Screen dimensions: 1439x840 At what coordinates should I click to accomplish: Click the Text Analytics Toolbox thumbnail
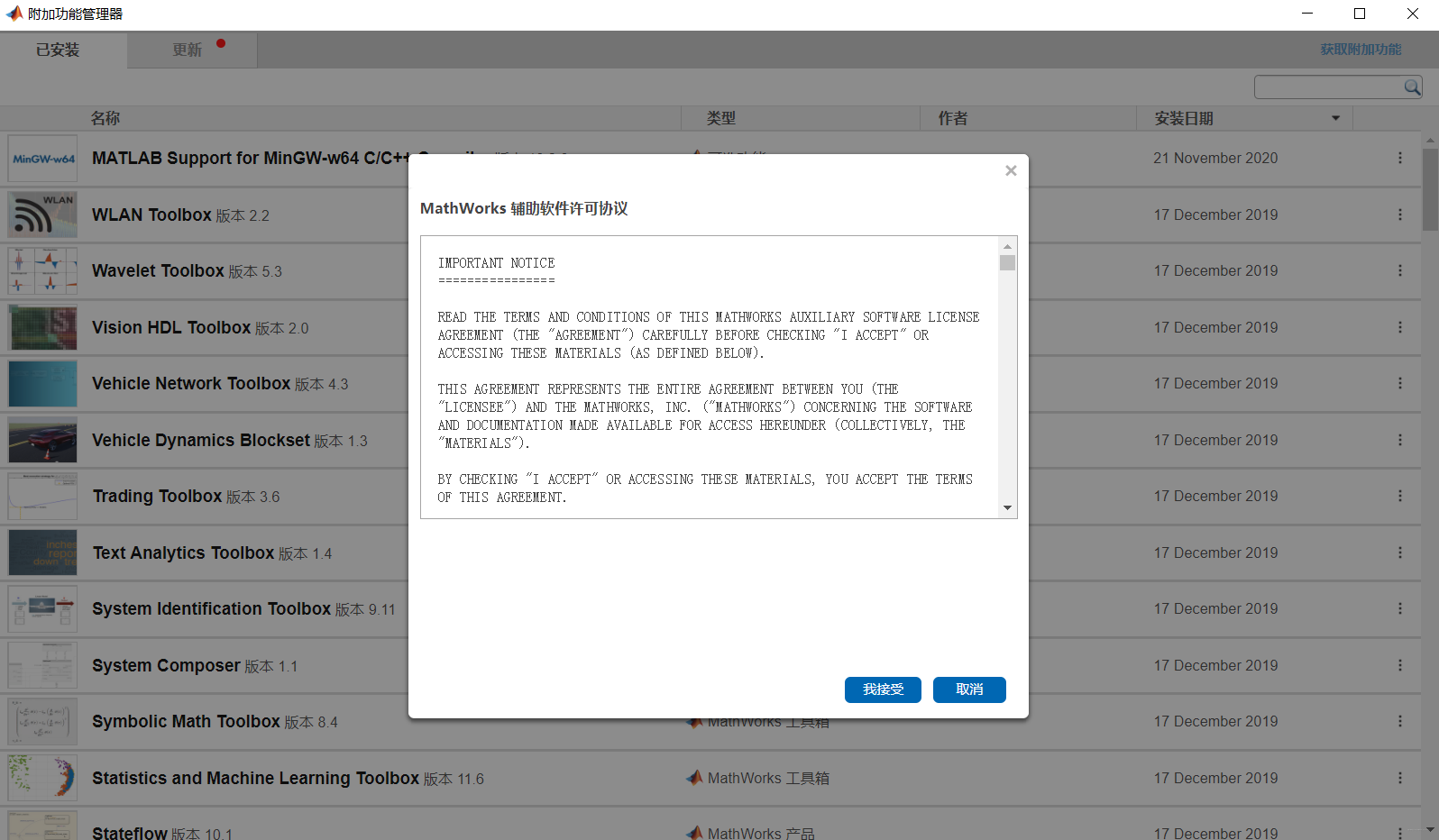(x=42, y=552)
